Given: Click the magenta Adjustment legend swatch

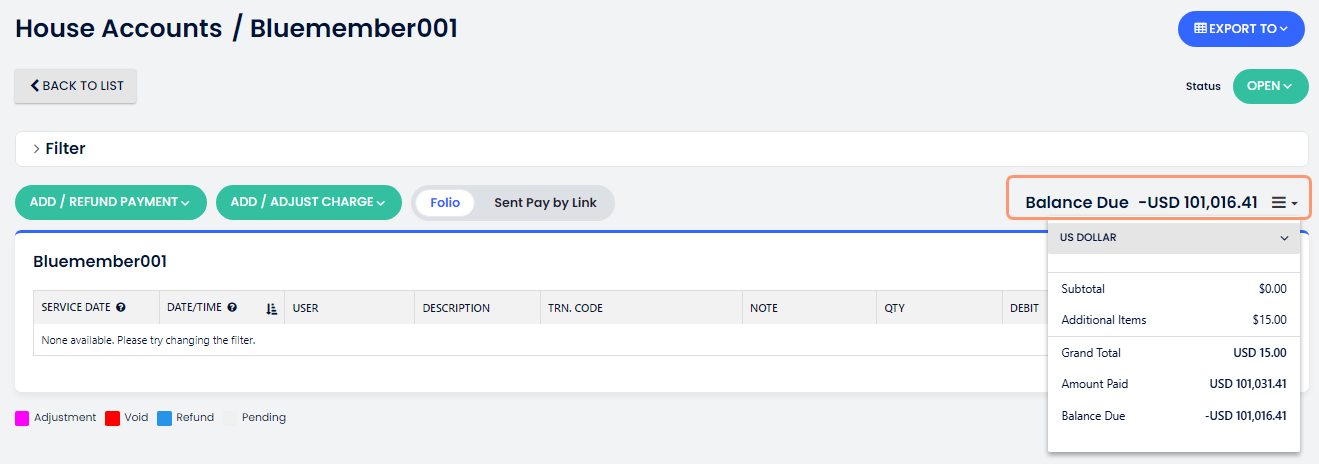Looking at the screenshot, I should [22, 418].
